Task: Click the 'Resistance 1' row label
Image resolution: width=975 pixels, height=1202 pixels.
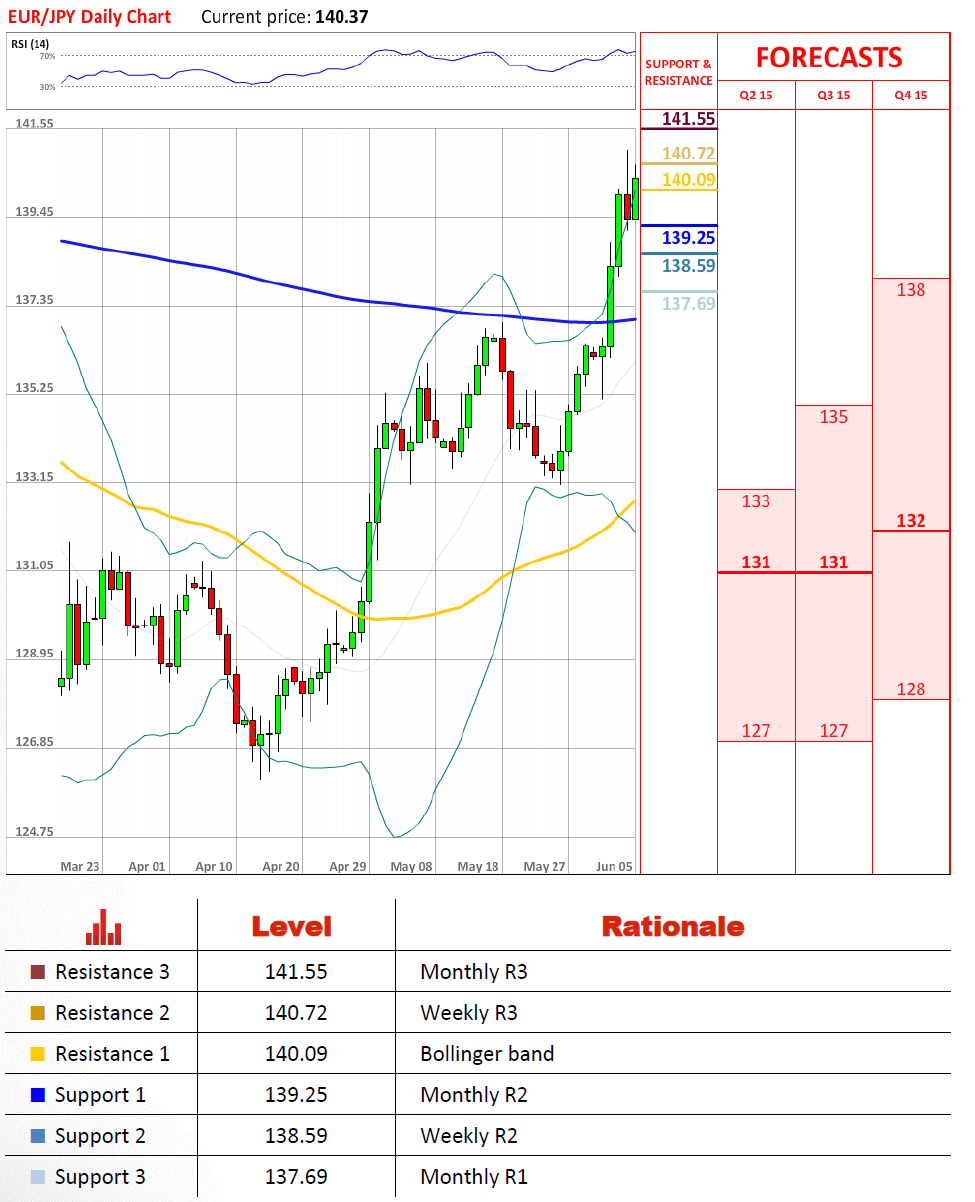Action: click(x=112, y=1054)
